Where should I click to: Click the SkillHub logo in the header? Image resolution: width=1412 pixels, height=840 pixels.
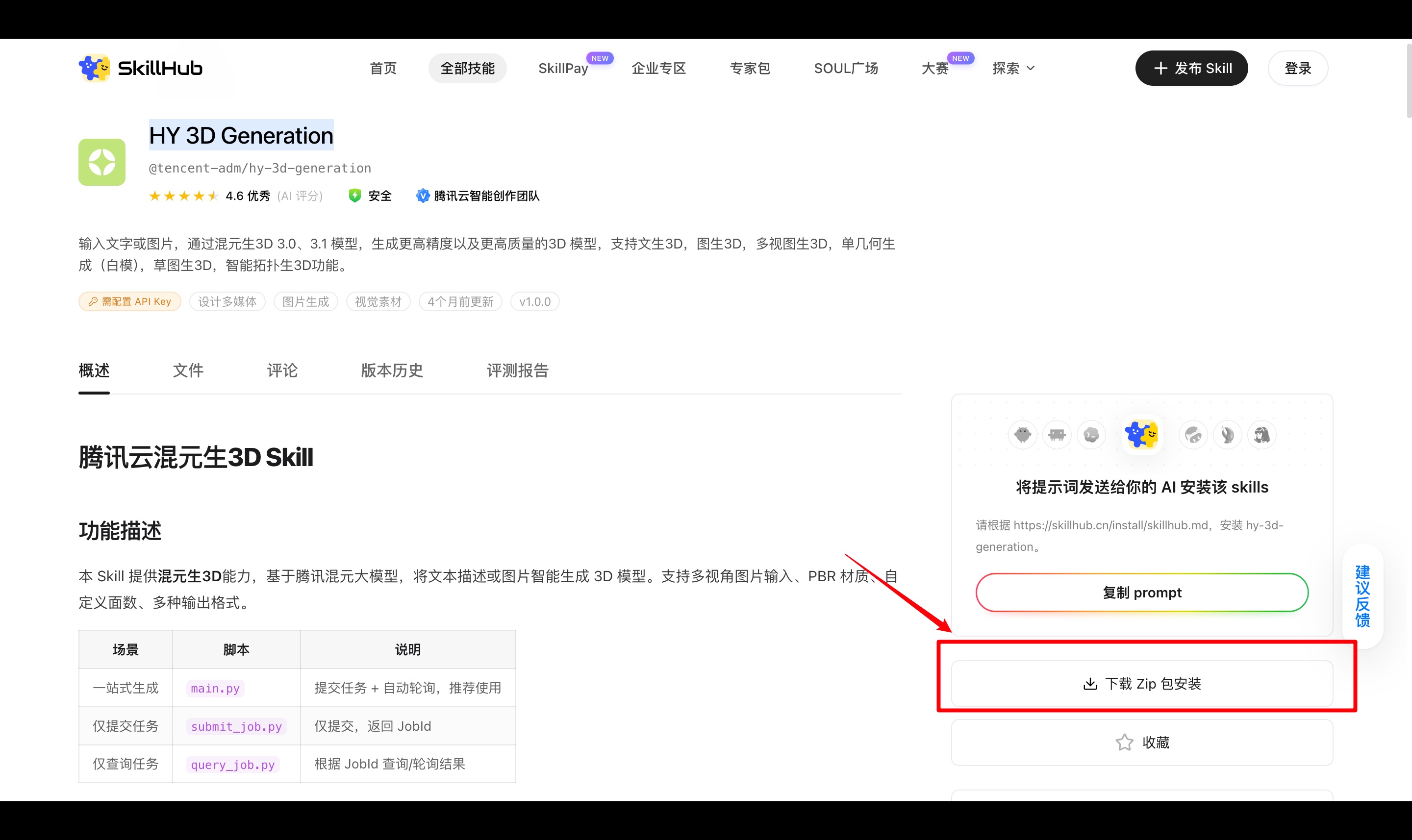point(140,68)
